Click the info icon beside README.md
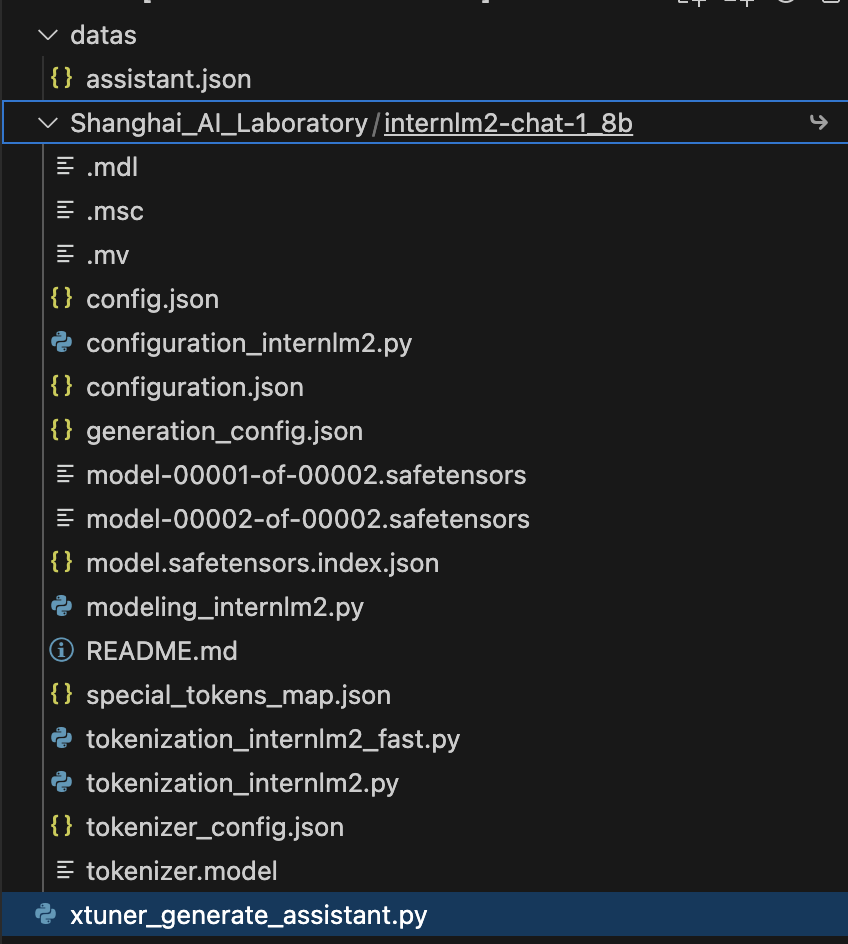The image size is (848, 944). pyautogui.click(x=61, y=651)
